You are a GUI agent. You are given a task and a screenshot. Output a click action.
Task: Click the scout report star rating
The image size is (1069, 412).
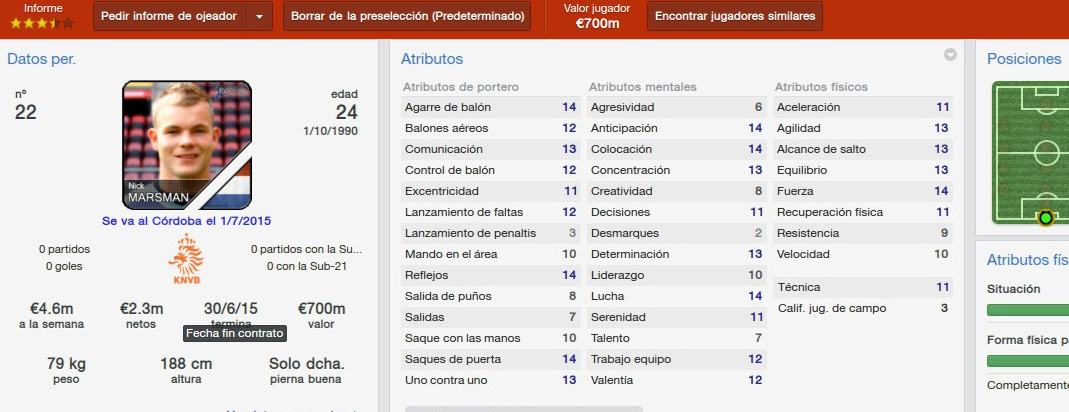(x=42, y=23)
